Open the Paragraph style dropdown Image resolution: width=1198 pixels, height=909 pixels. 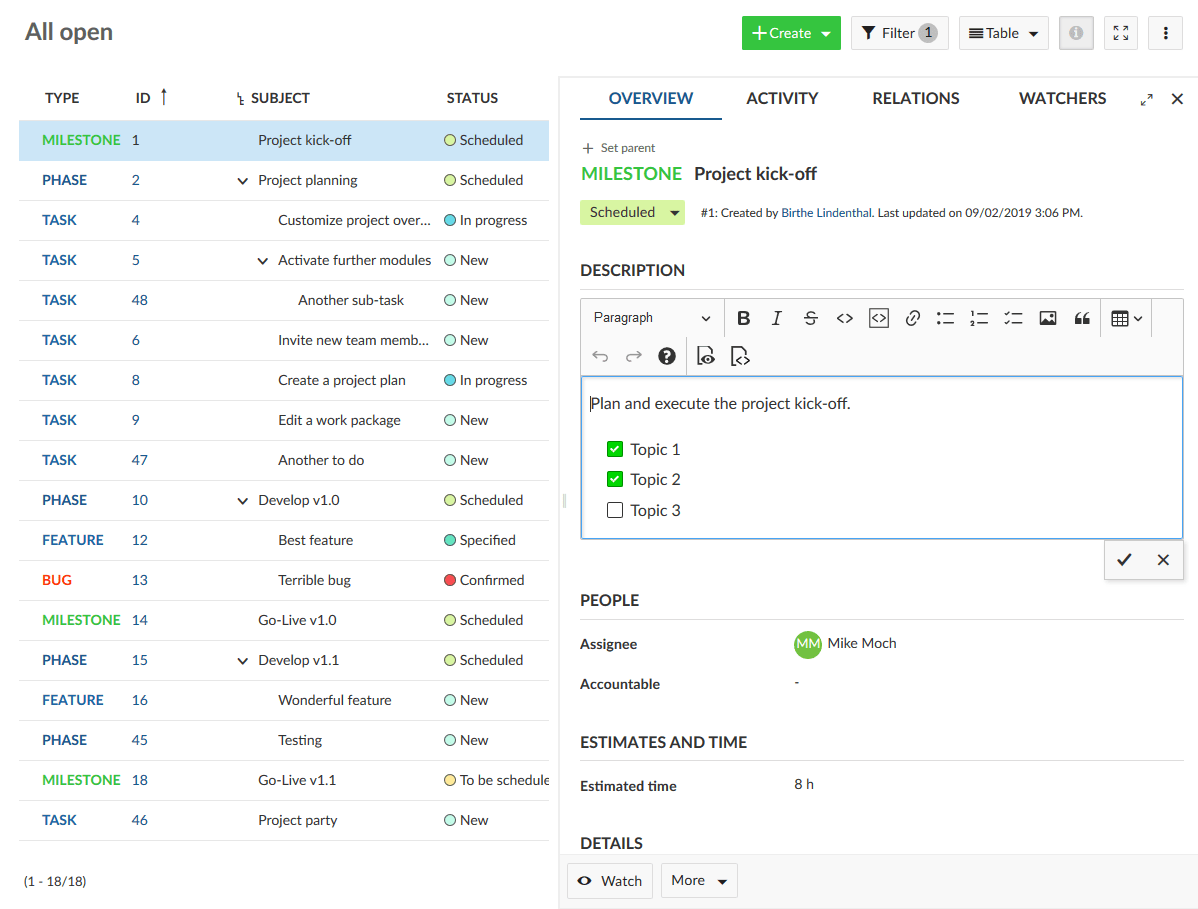coord(651,318)
